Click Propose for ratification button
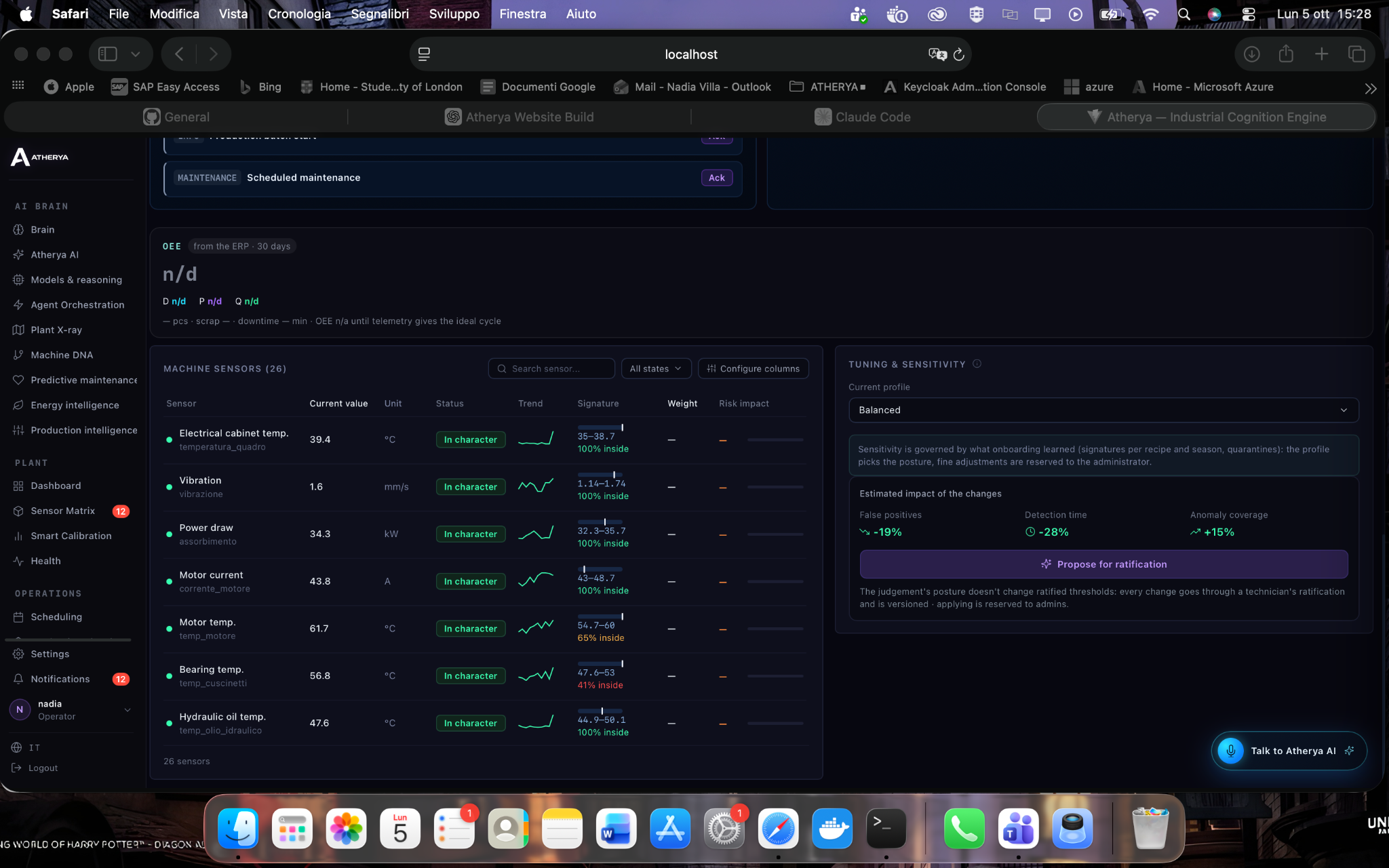This screenshot has height=868, width=1389. 1103,564
